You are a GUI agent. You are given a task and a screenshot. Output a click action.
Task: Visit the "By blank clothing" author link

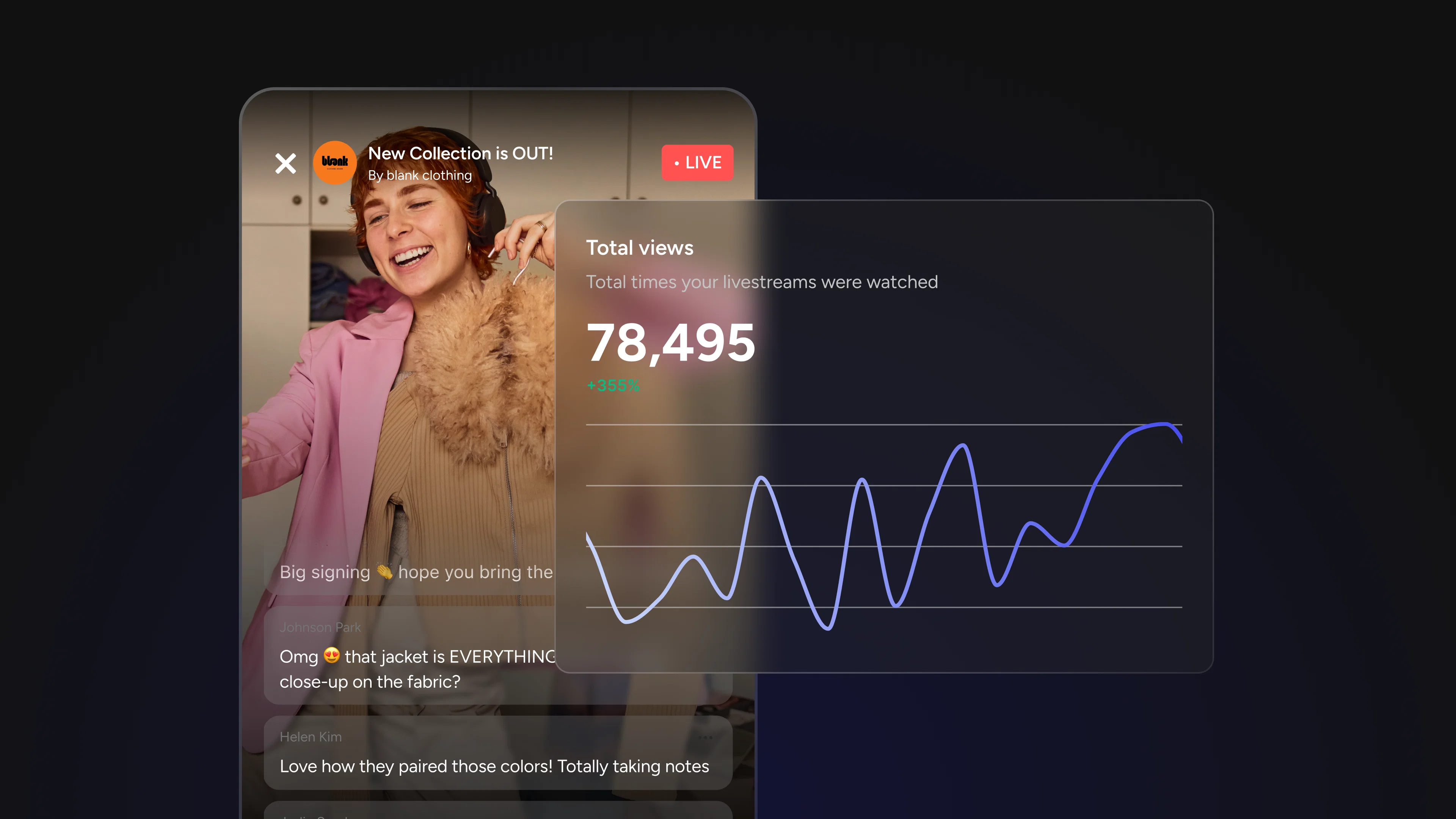(420, 175)
